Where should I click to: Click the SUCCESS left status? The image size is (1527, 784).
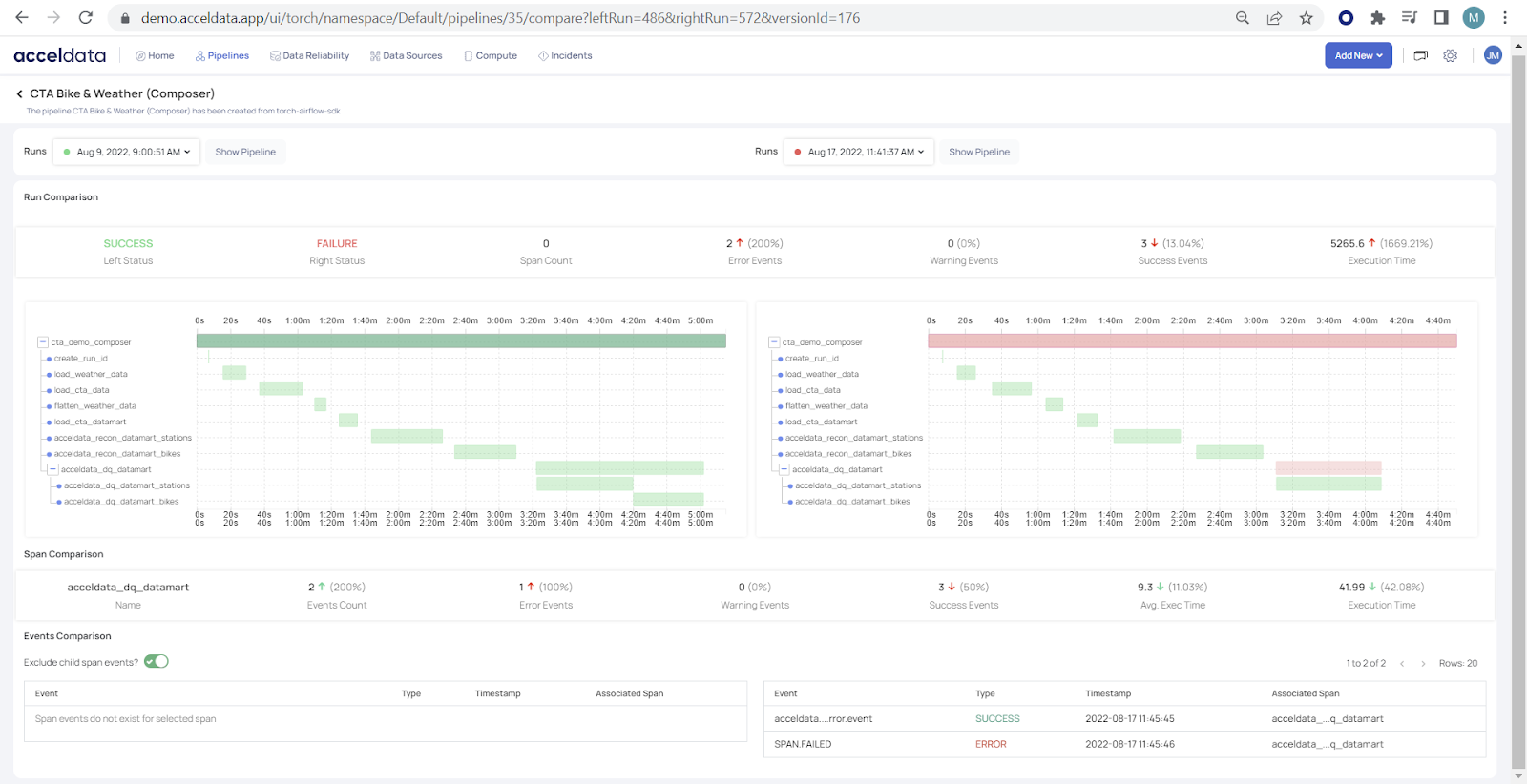128,244
